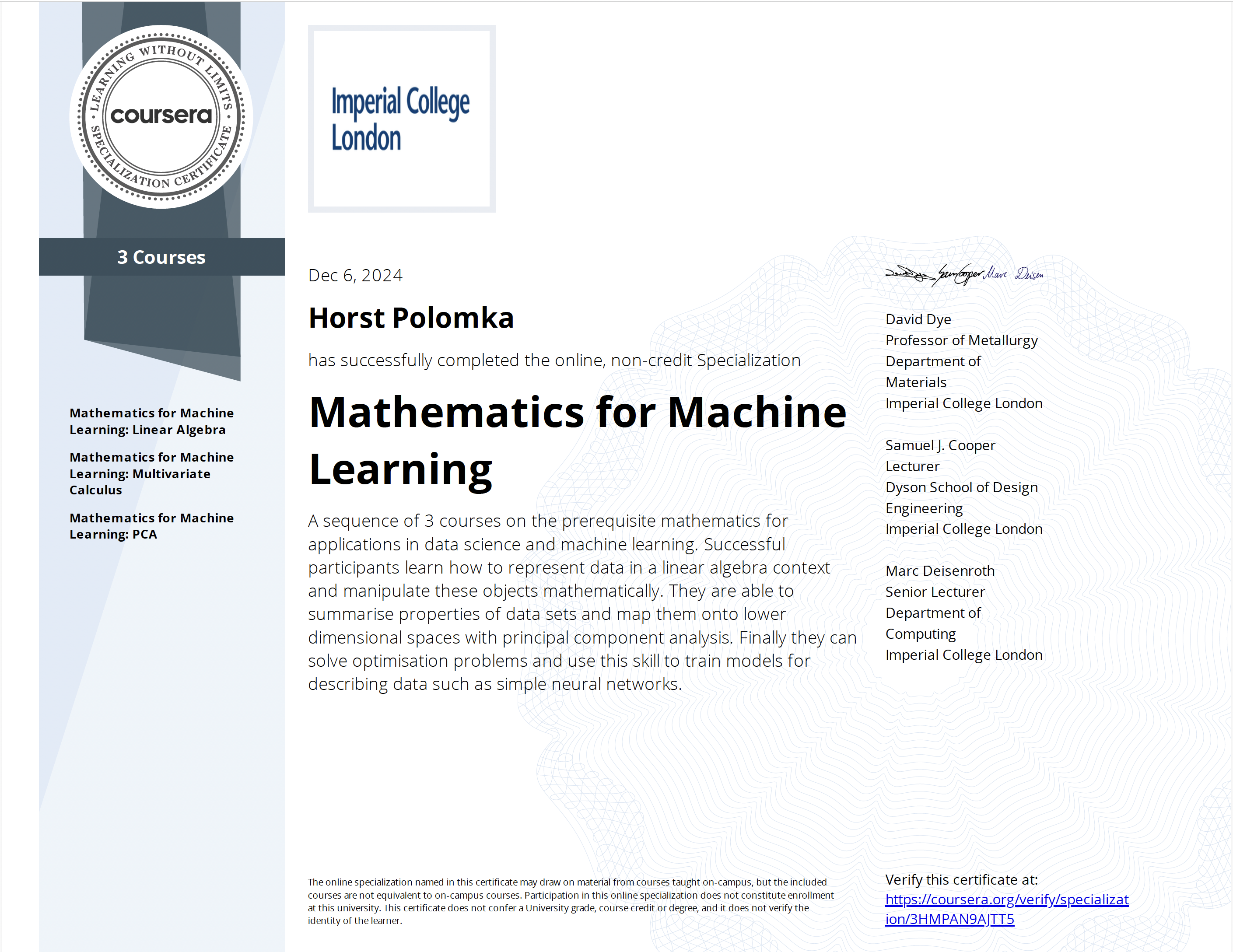Viewport: 1233px width, 952px height.
Task: Select the '3 Courses' banner
Action: pos(161,257)
